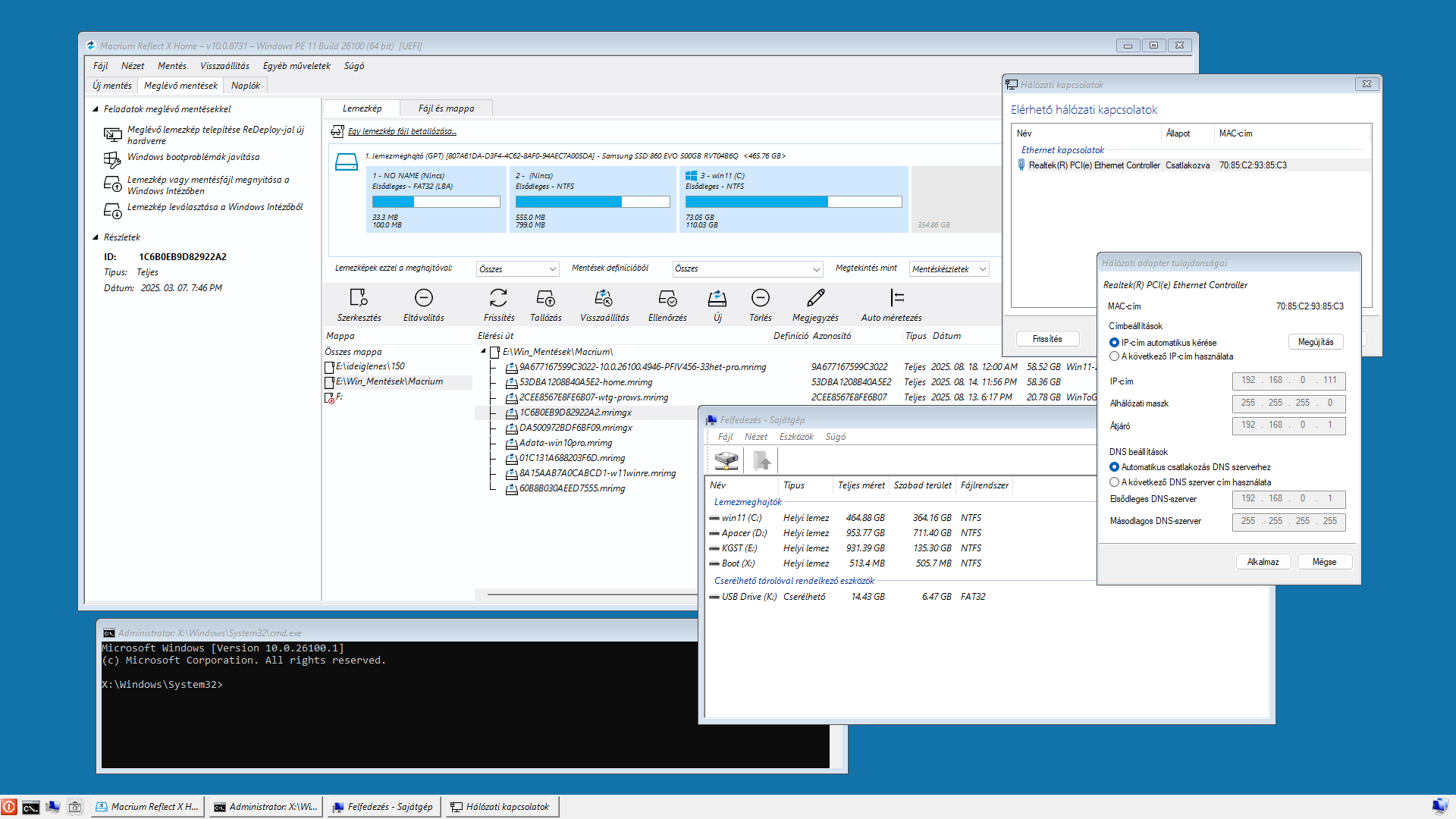
Task: Select 'A következő IP-cím használata' radio
Action: [1114, 356]
